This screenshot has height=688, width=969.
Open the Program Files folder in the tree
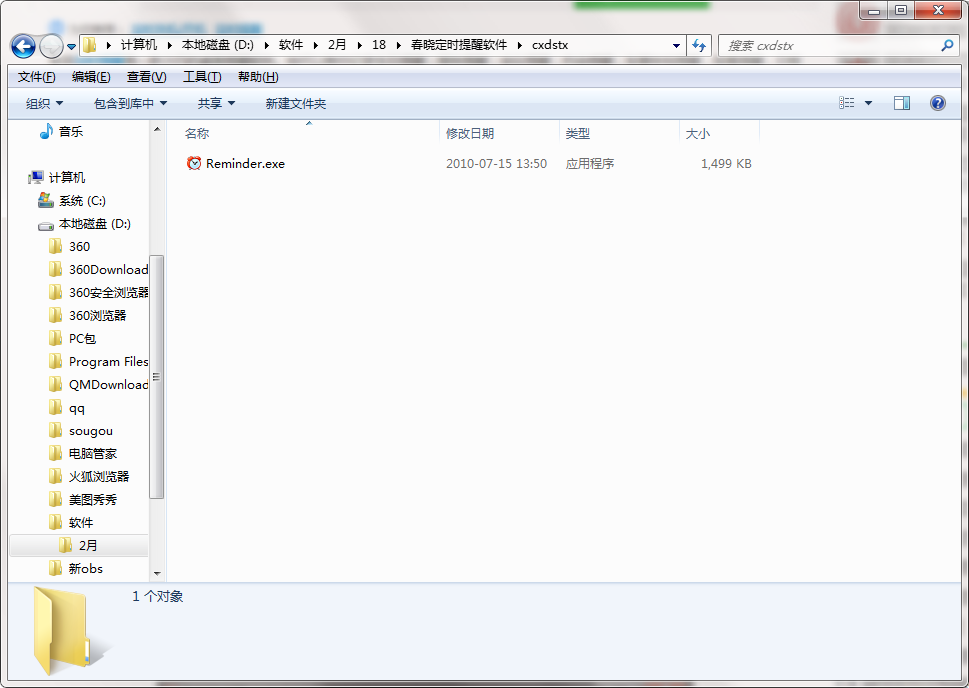108,362
